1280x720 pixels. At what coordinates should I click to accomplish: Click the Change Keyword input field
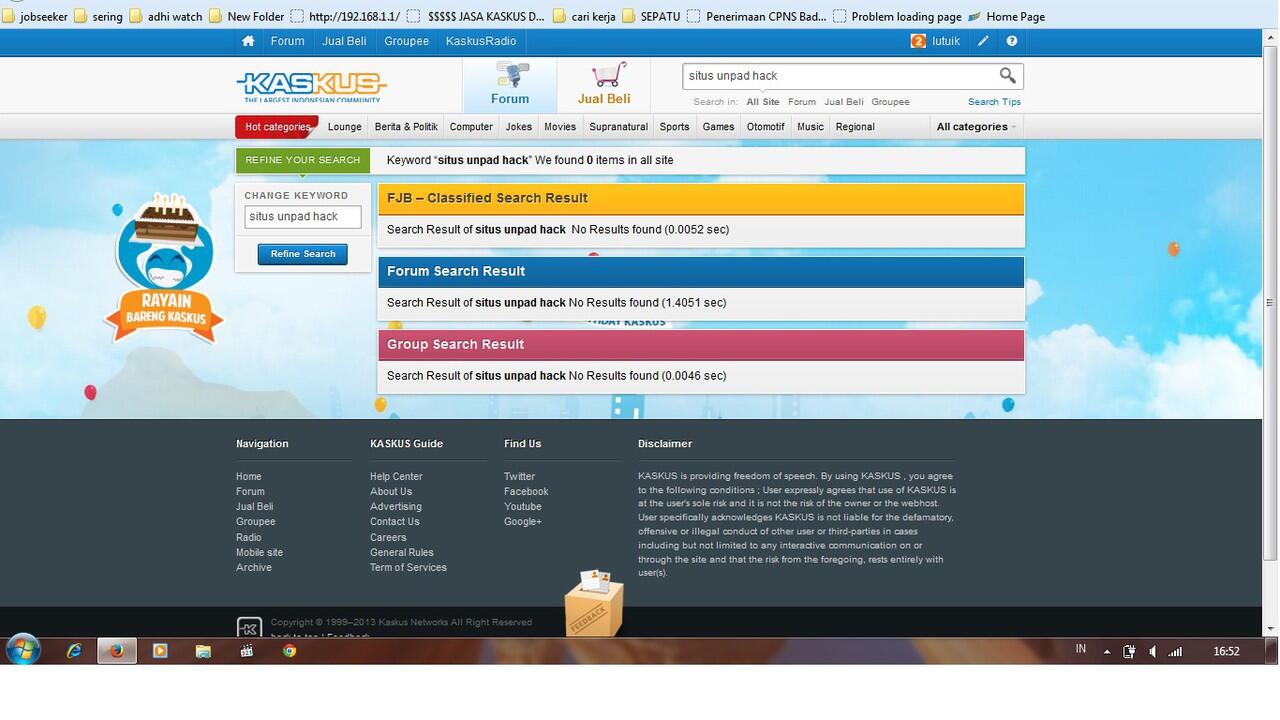303,217
